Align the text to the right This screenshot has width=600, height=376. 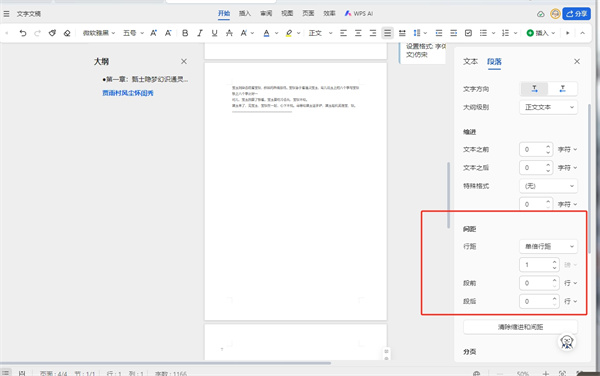(373, 33)
